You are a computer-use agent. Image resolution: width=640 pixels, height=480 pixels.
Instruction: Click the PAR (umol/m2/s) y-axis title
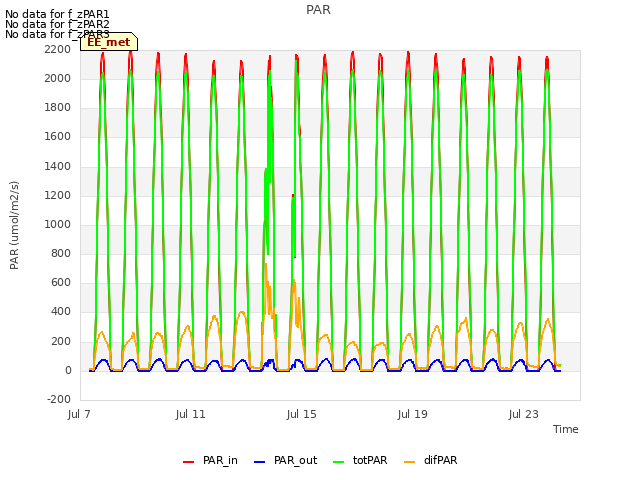[x=14, y=225]
